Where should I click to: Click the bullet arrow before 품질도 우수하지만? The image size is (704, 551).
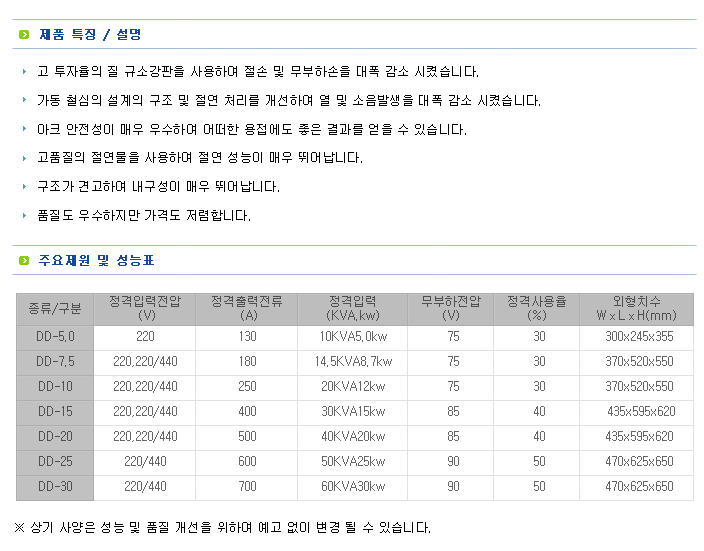pyautogui.click(x=25, y=216)
